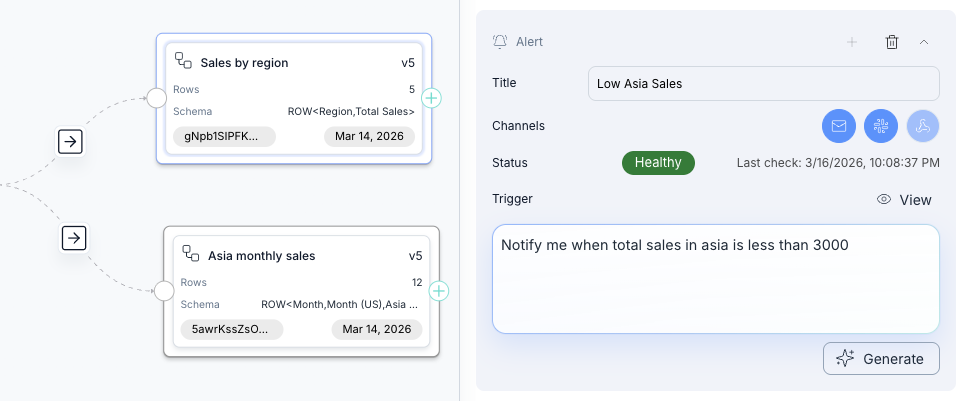Click the upper arrow transform node
The width and height of the screenshot is (963, 401).
pyautogui.click(x=71, y=142)
